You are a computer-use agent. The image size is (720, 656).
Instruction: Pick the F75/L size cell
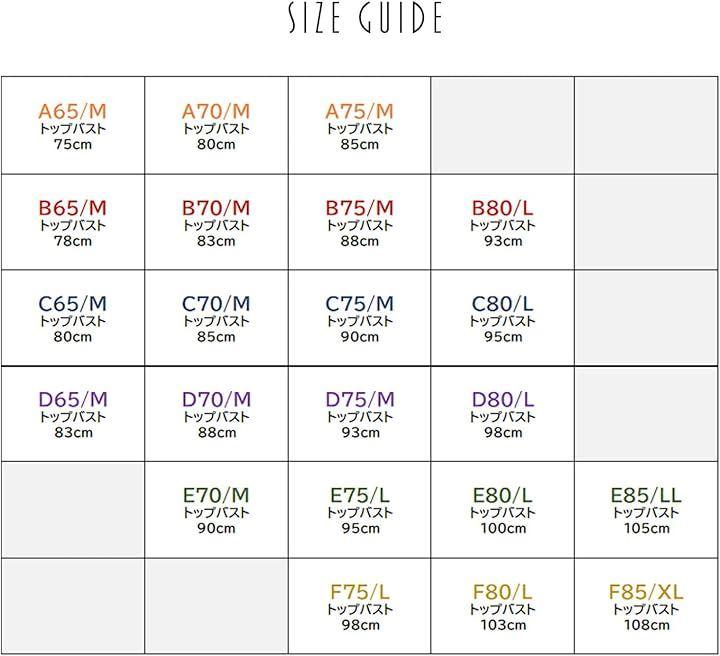pos(360,606)
